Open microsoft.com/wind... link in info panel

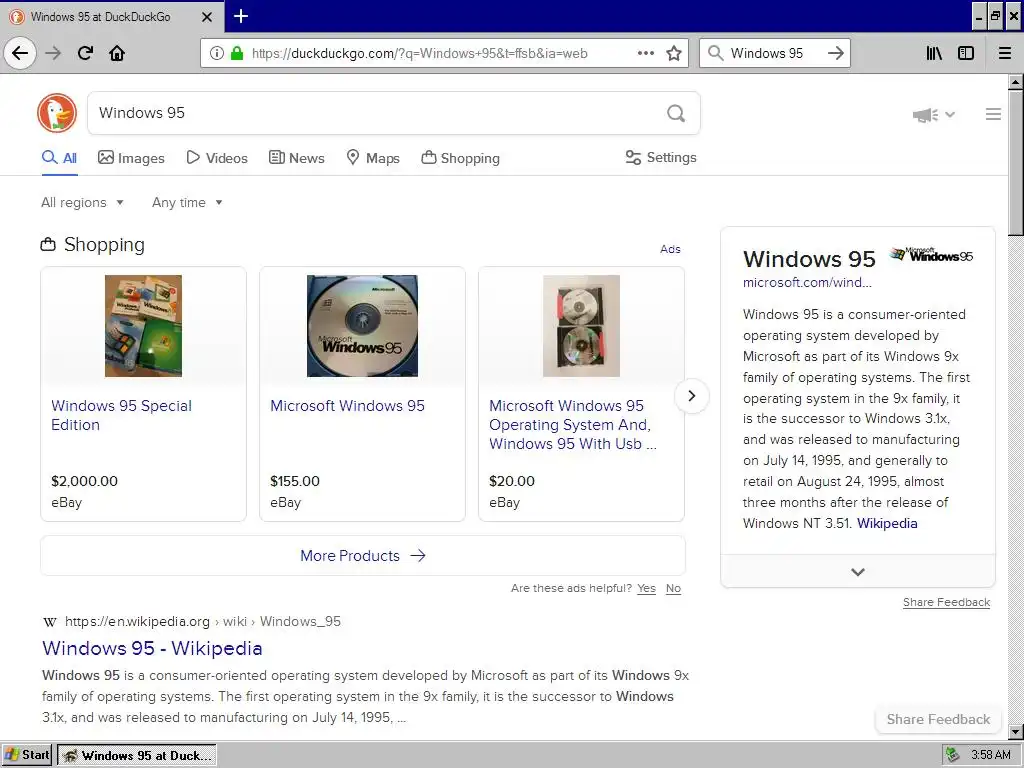(x=807, y=283)
